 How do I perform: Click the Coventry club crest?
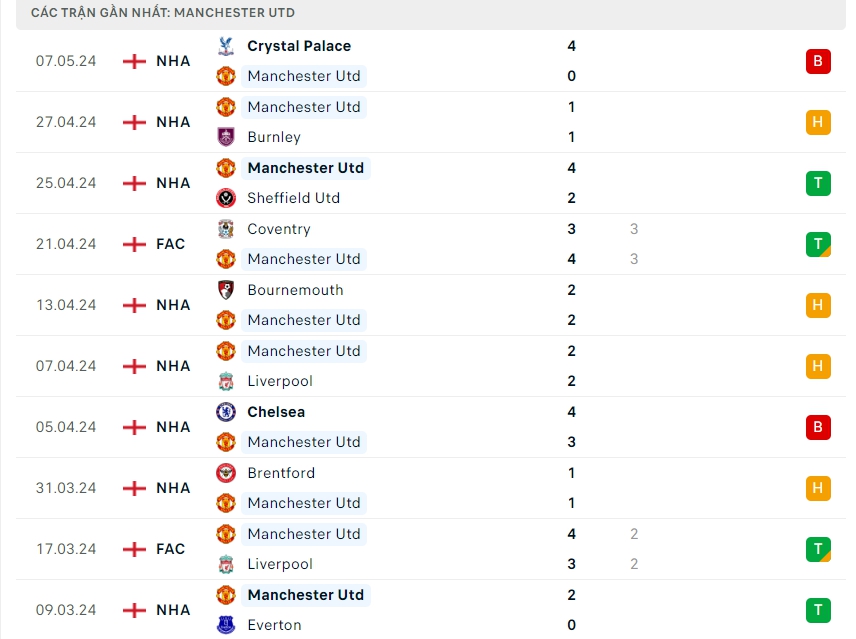pos(226,229)
